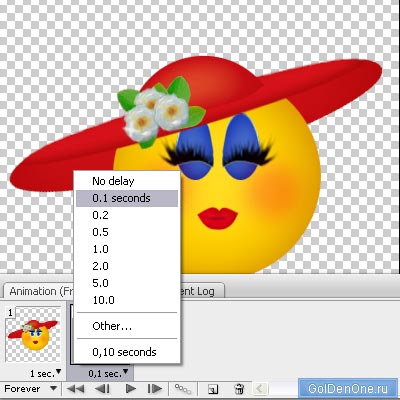Choose 0.1 seconds frame delay

(127, 198)
